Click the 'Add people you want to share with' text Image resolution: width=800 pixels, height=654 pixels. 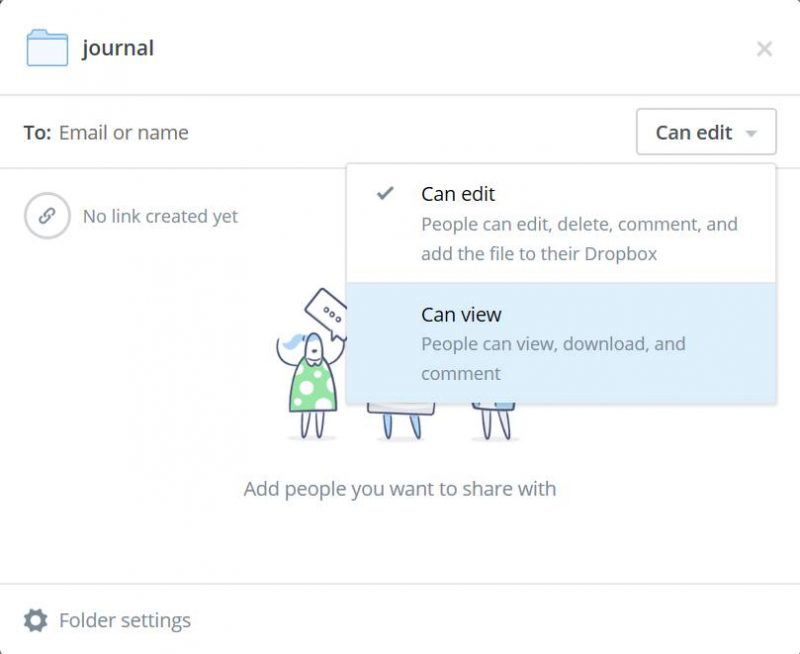400,488
